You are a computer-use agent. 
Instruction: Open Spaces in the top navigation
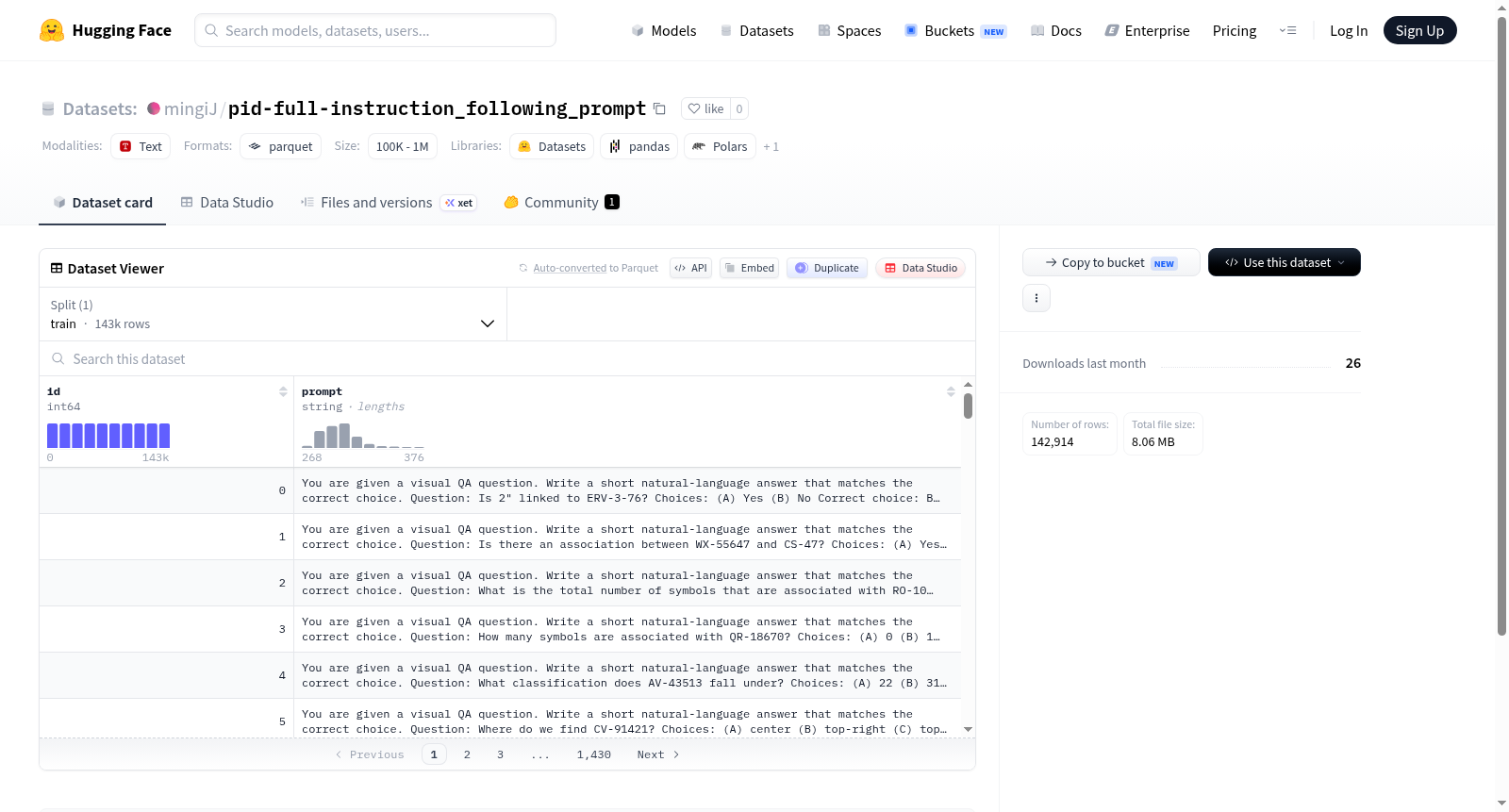(850, 30)
